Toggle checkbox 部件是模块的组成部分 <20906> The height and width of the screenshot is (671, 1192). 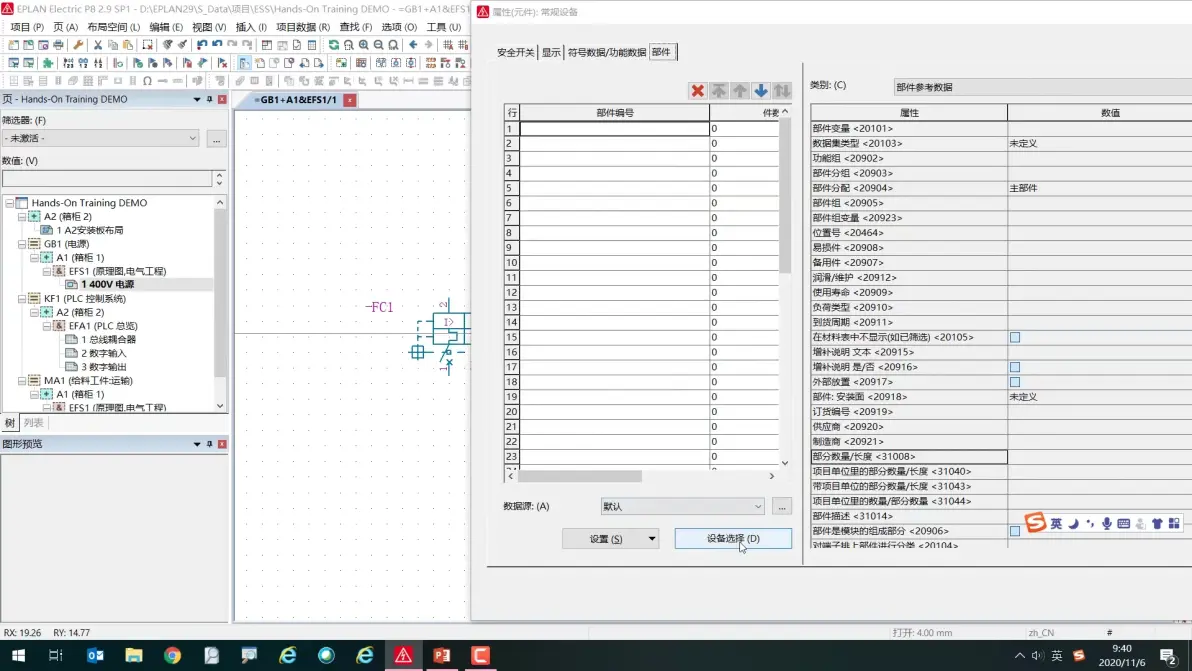pos(1015,531)
